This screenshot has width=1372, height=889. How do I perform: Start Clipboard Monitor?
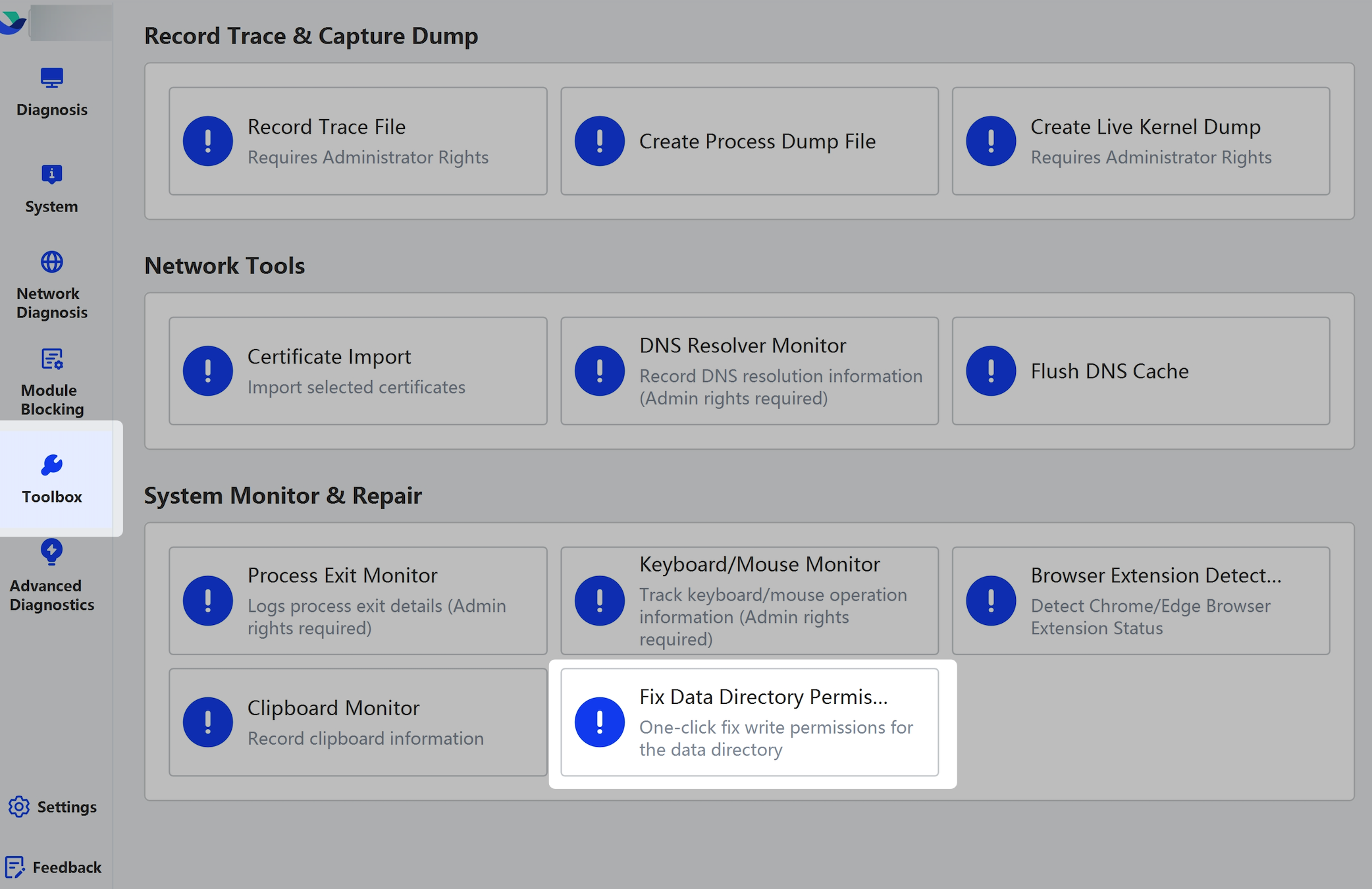click(x=358, y=722)
